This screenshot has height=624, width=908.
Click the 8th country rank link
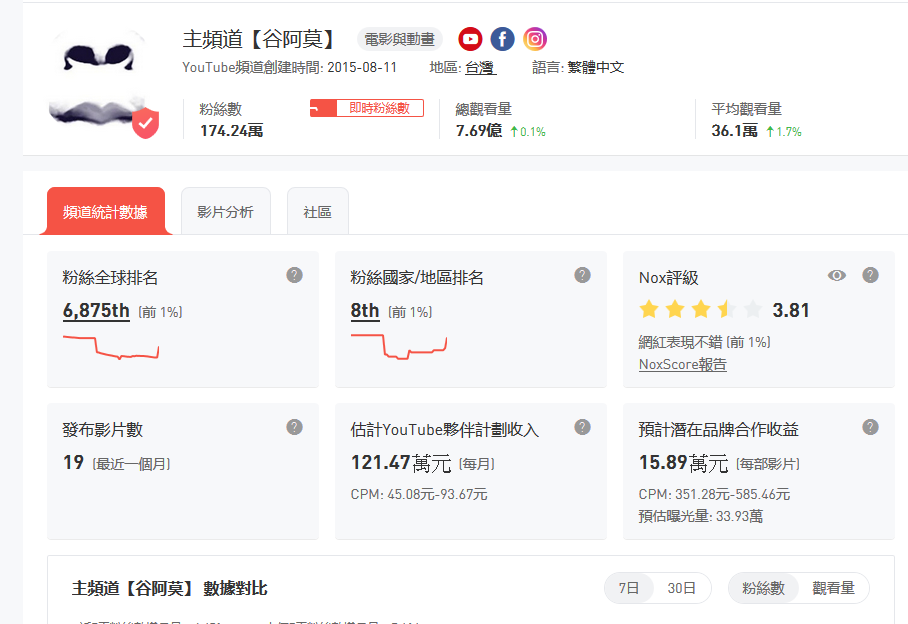pyautogui.click(x=365, y=311)
